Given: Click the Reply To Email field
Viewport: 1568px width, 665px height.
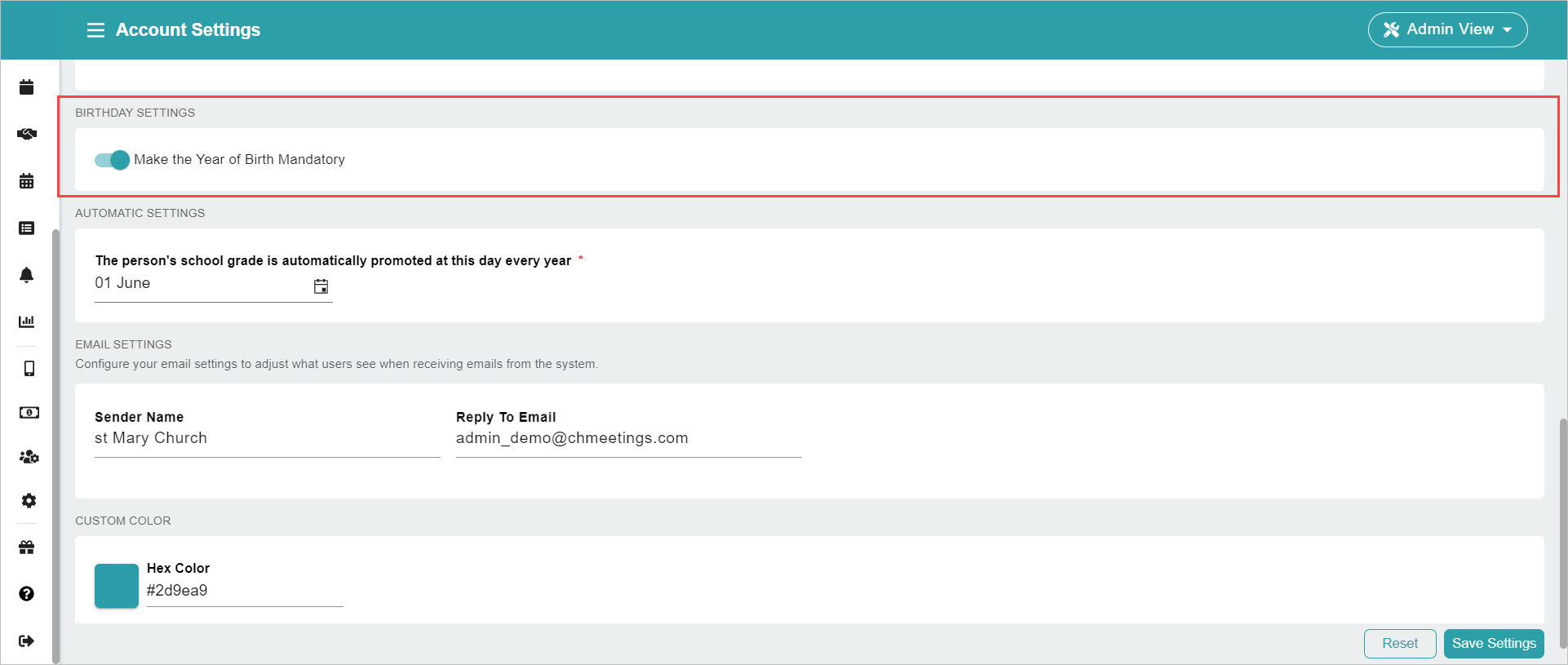Looking at the screenshot, I should [629, 439].
